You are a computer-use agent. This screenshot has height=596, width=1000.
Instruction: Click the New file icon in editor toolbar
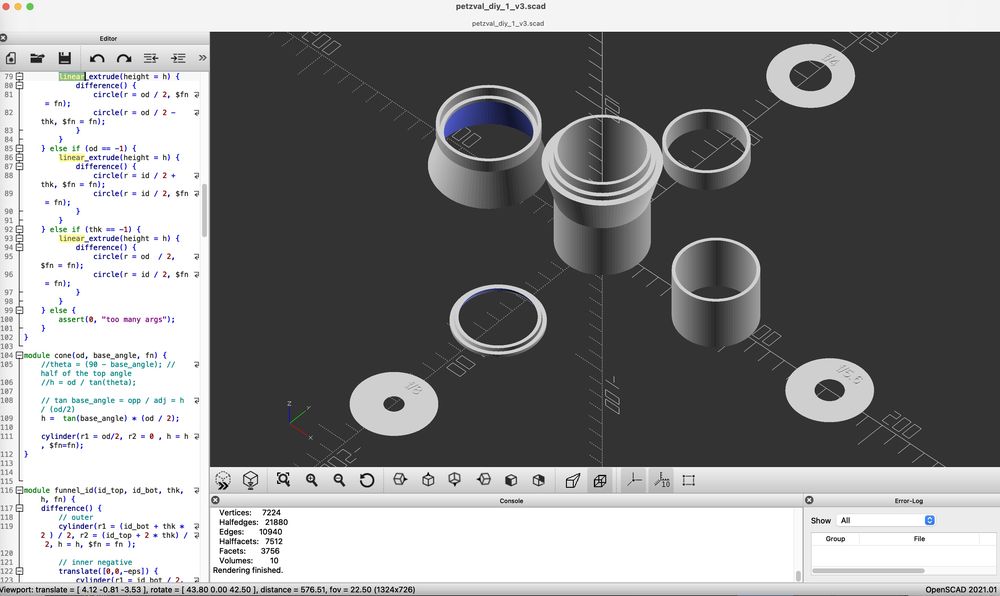[x=11, y=58]
